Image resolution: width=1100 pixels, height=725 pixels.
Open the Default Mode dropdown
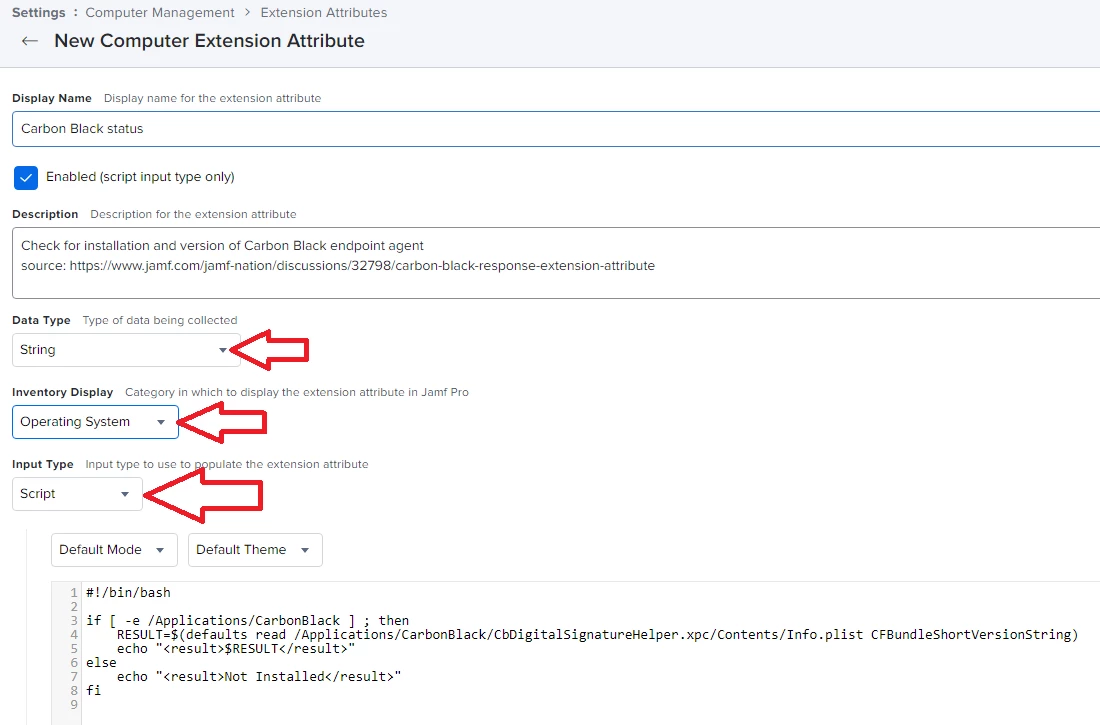point(114,550)
